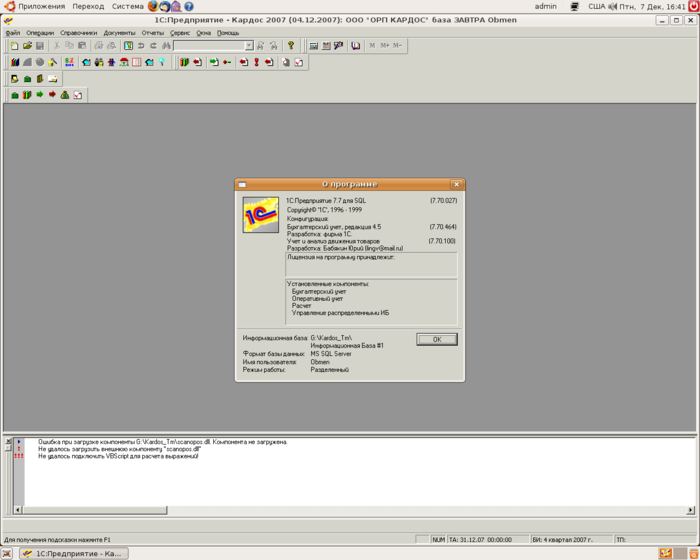Image resolution: width=700 pixels, height=560 pixels.
Task: Click the red-roofed house icon
Action: coord(124,62)
